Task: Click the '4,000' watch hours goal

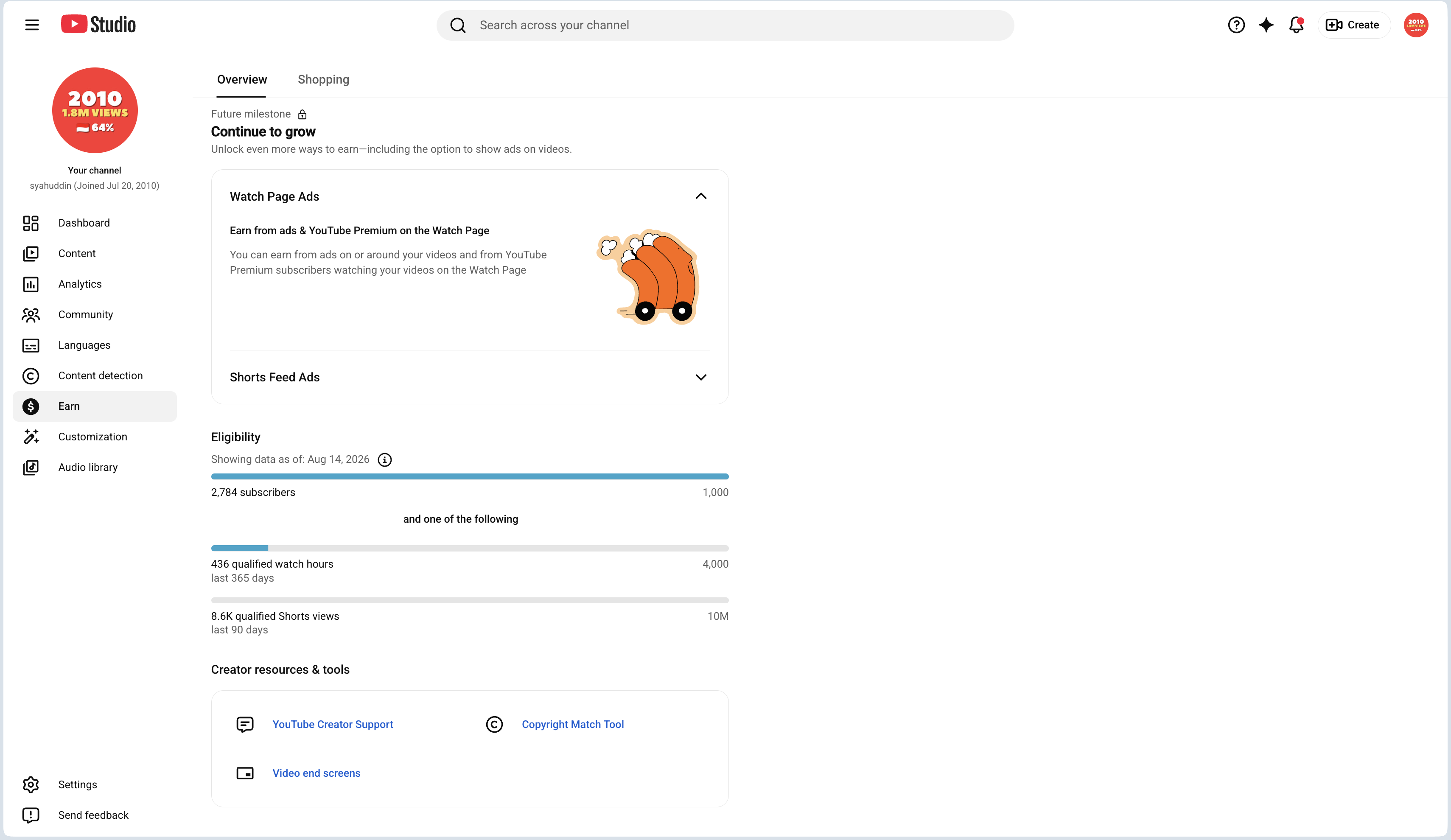Action: pos(716,564)
